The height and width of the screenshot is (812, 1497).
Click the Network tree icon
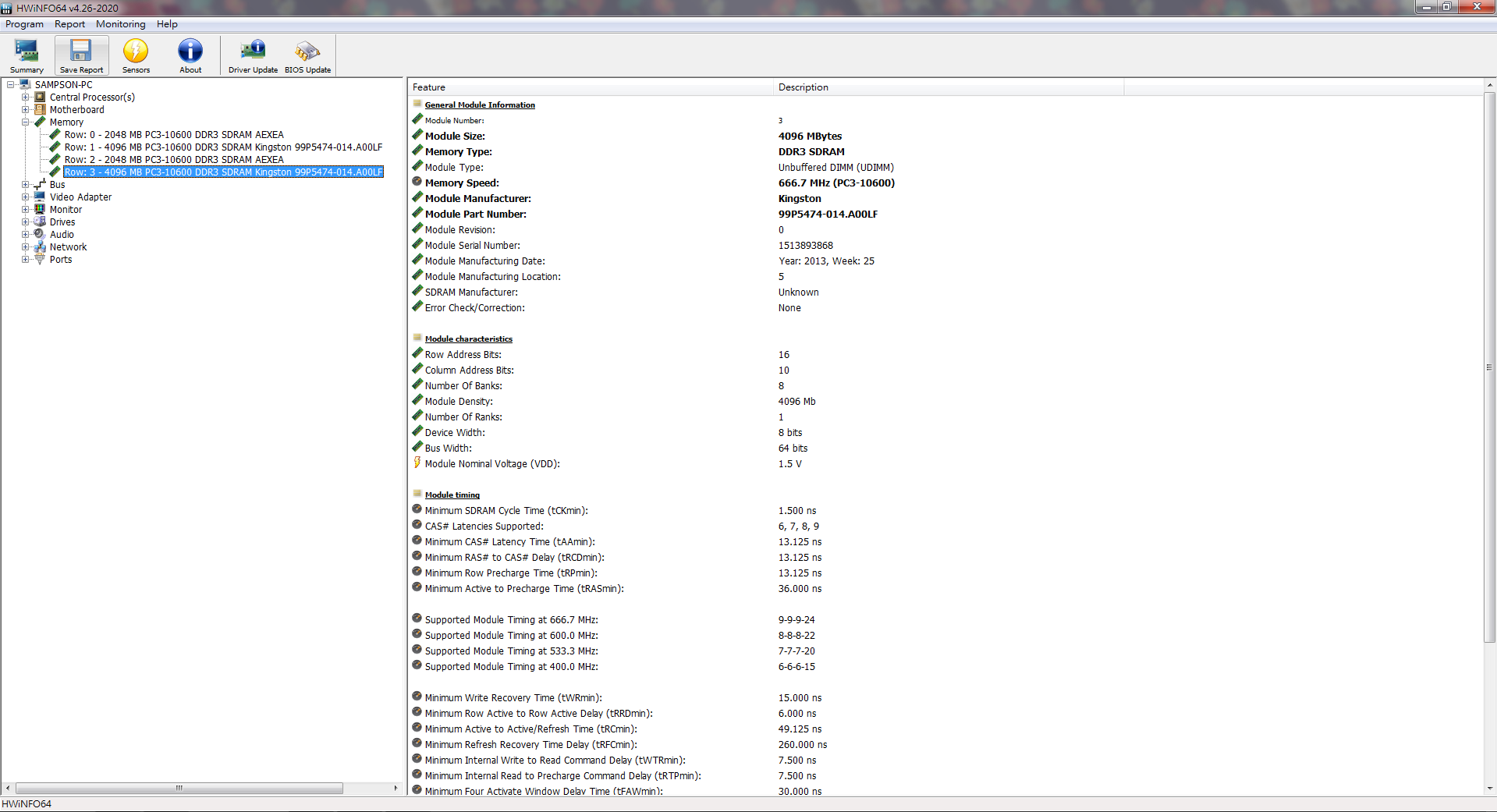tap(40, 247)
